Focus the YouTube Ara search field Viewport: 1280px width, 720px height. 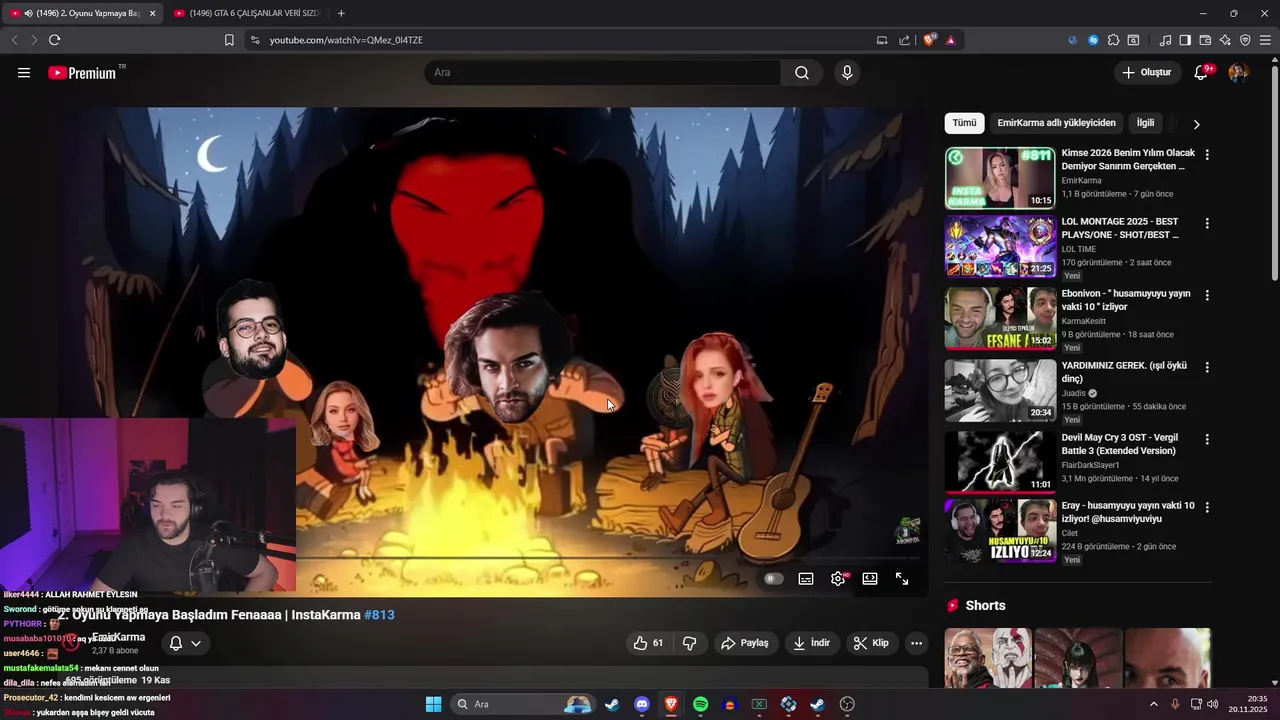[603, 72]
